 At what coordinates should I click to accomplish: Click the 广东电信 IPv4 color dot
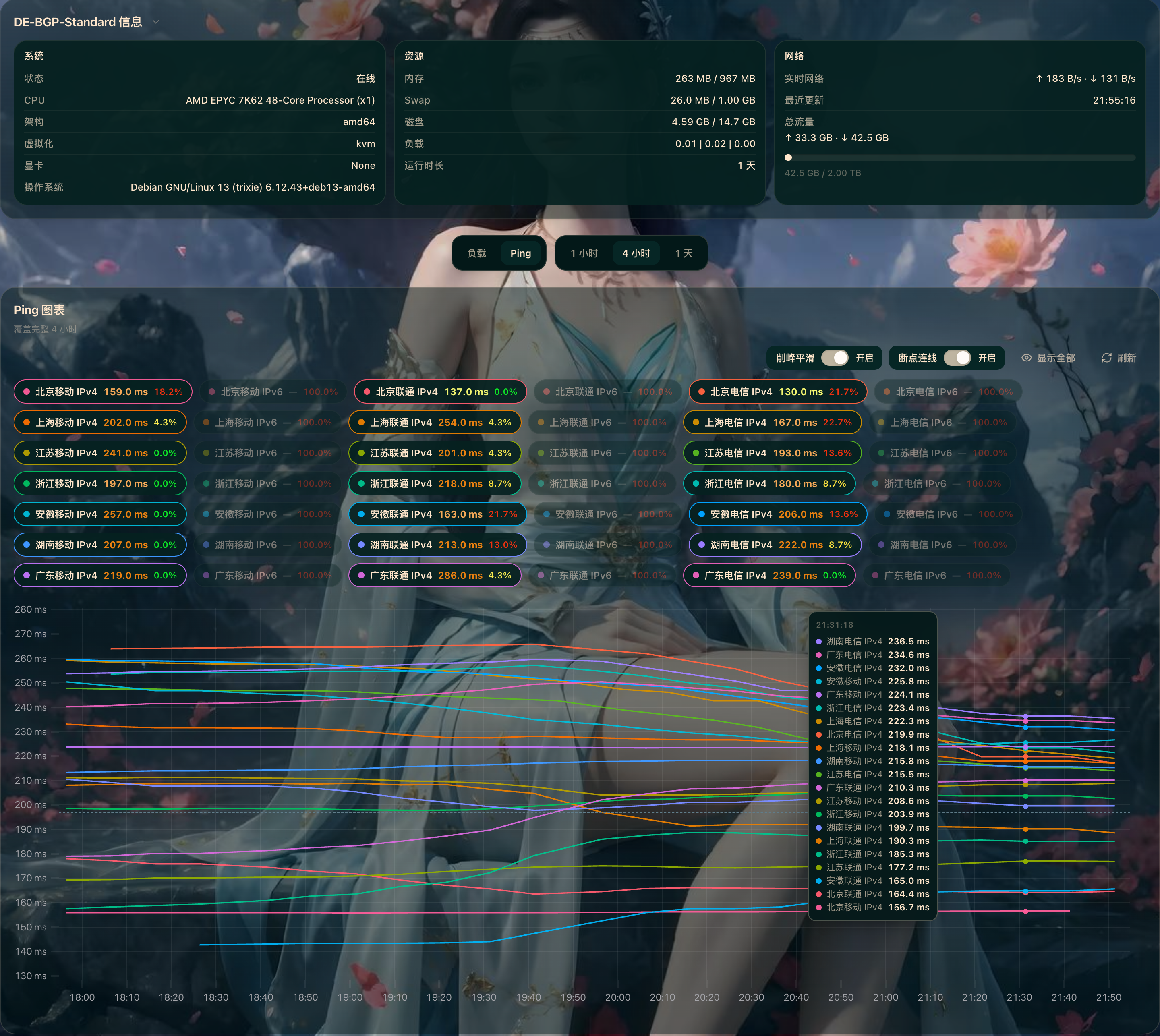coord(696,576)
